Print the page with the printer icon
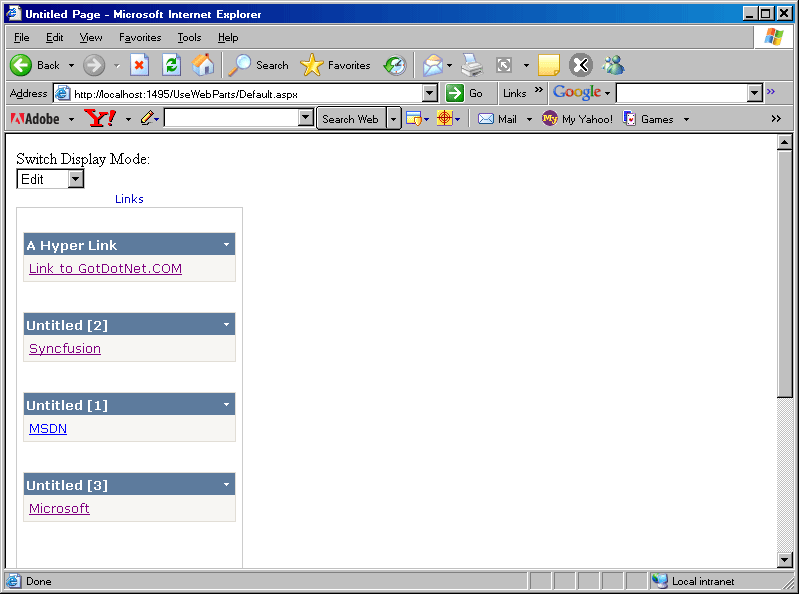799x594 pixels. coord(472,65)
